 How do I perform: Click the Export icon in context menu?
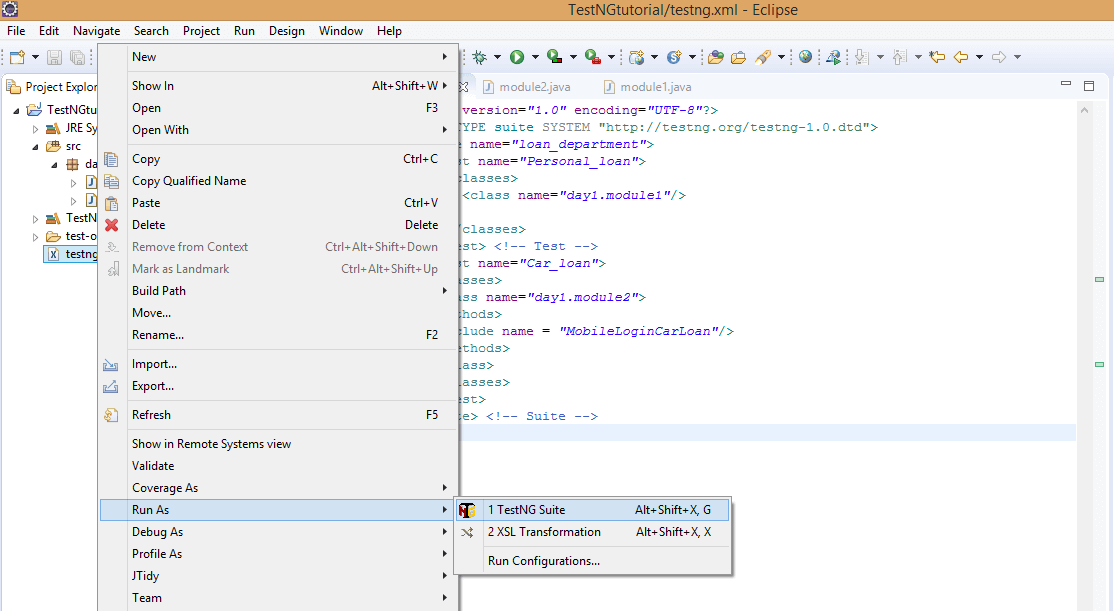[x=111, y=386]
